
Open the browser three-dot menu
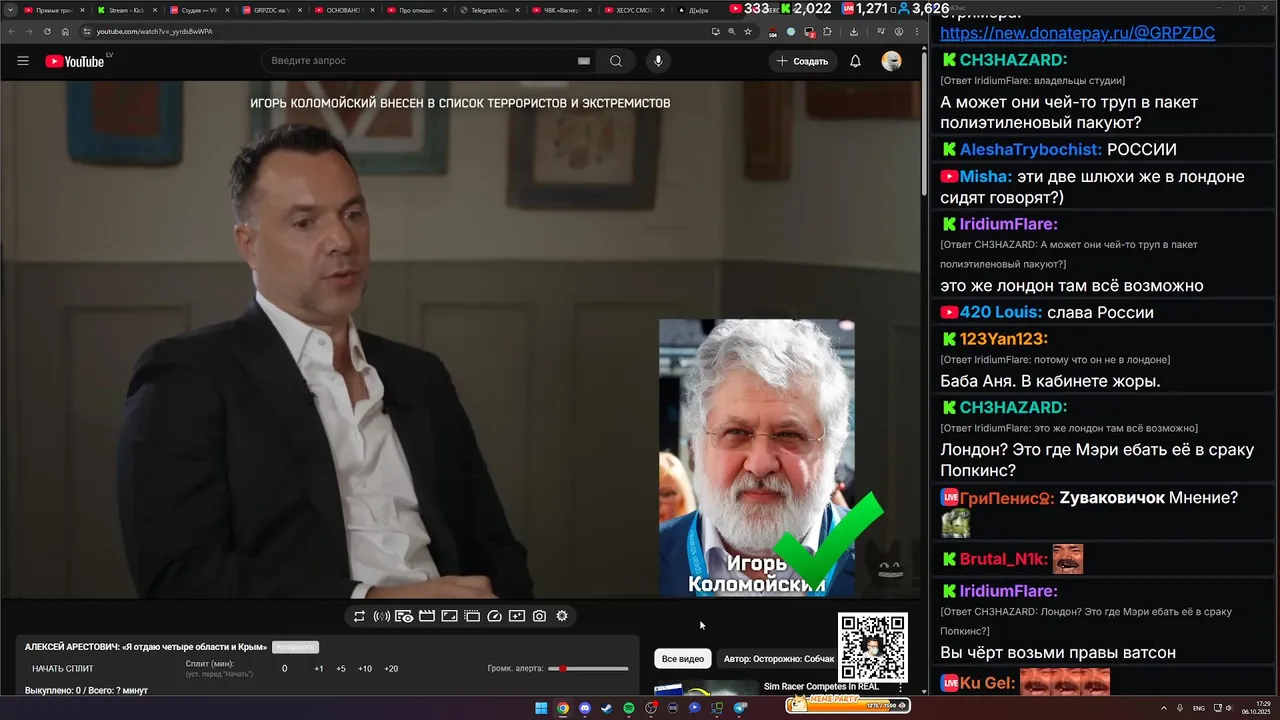coord(917,31)
